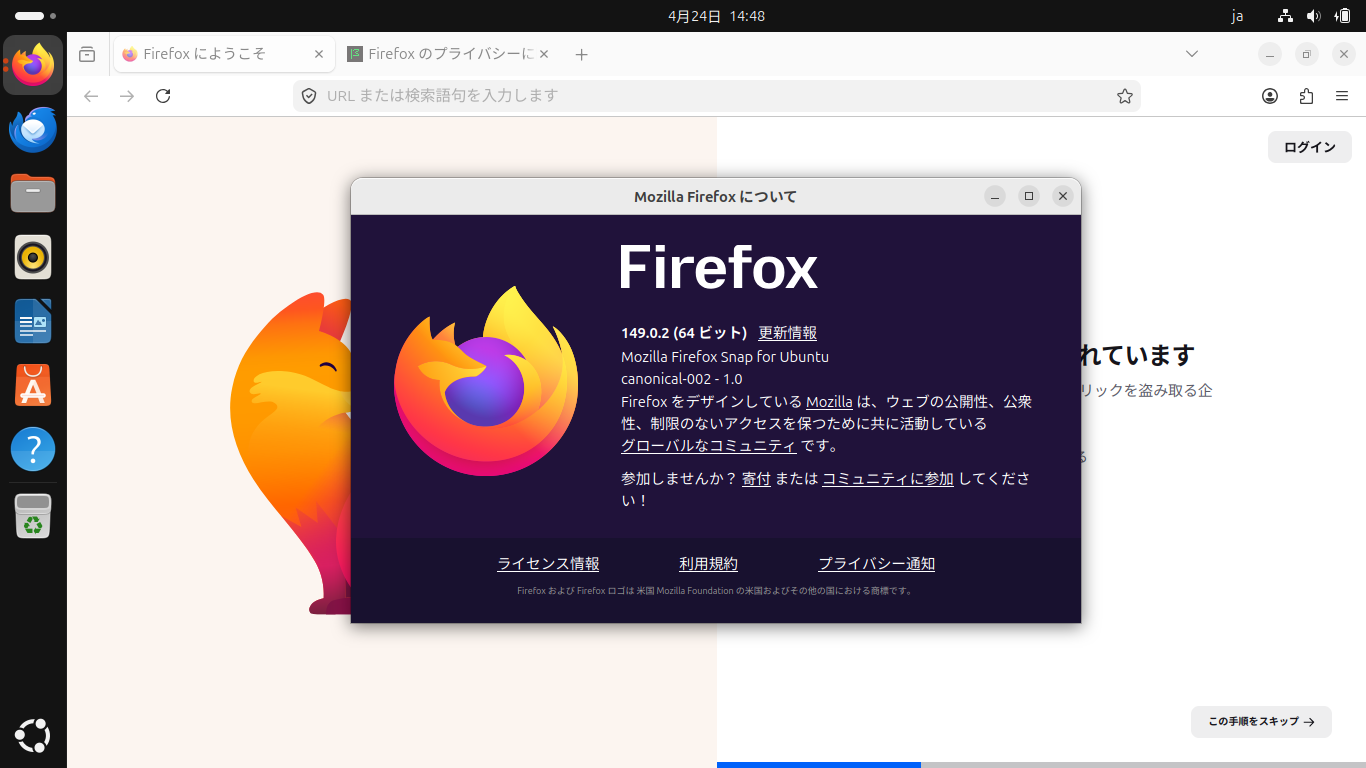Open the 寄付 donation link
The height and width of the screenshot is (768, 1366).
(x=756, y=479)
